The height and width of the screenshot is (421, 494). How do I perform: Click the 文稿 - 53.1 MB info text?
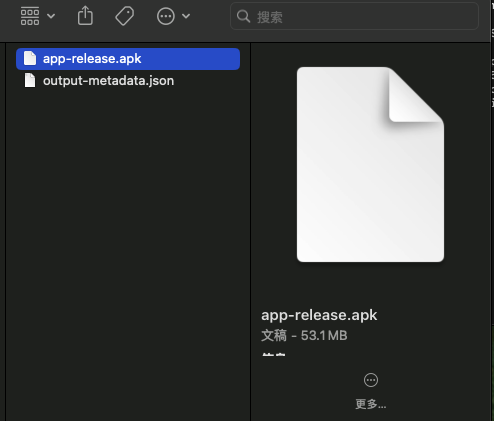tap(304, 335)
